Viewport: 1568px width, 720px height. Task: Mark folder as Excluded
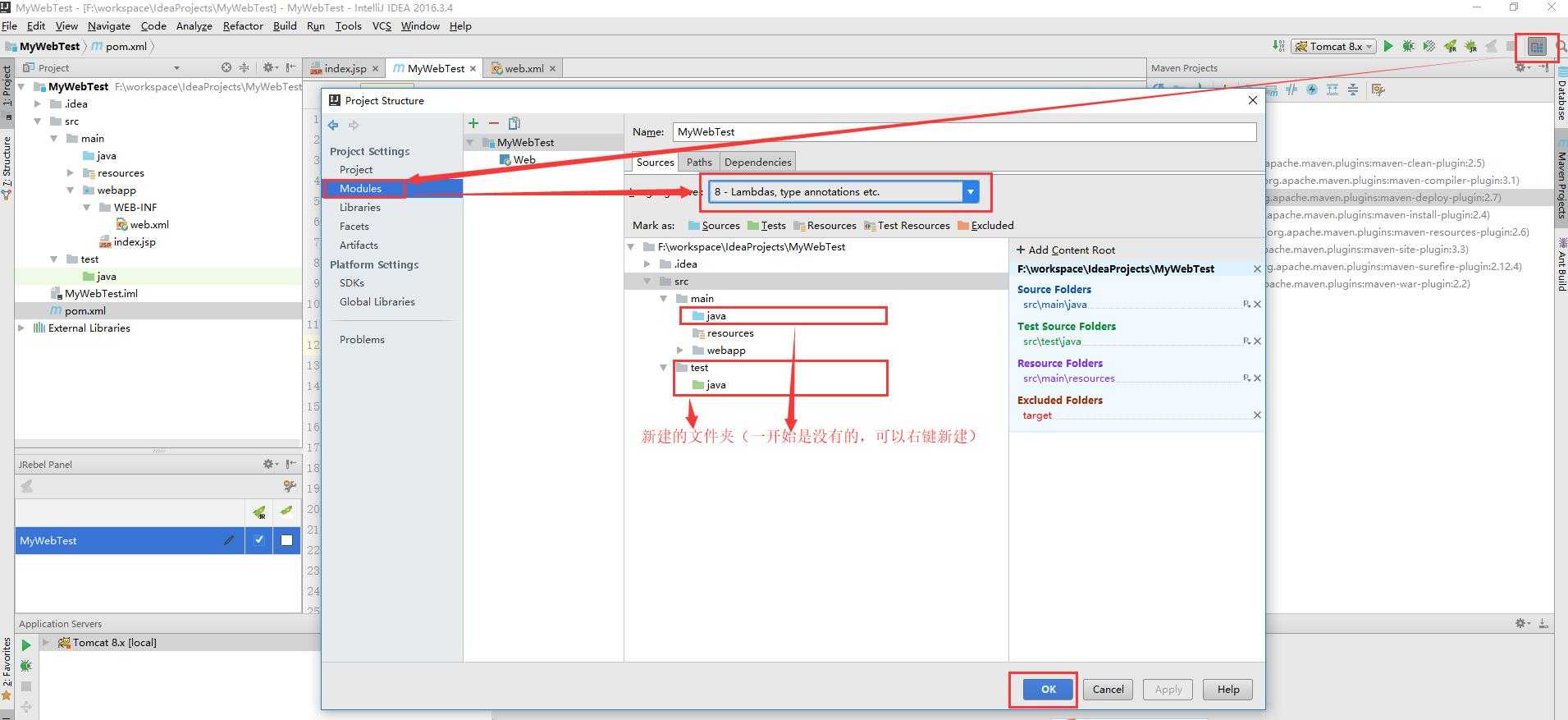coord(985,226)
